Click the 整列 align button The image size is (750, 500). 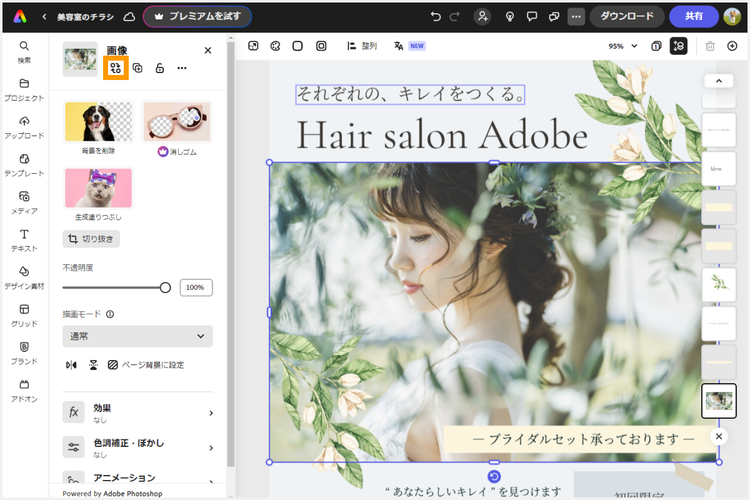click(x=362, y=46)
